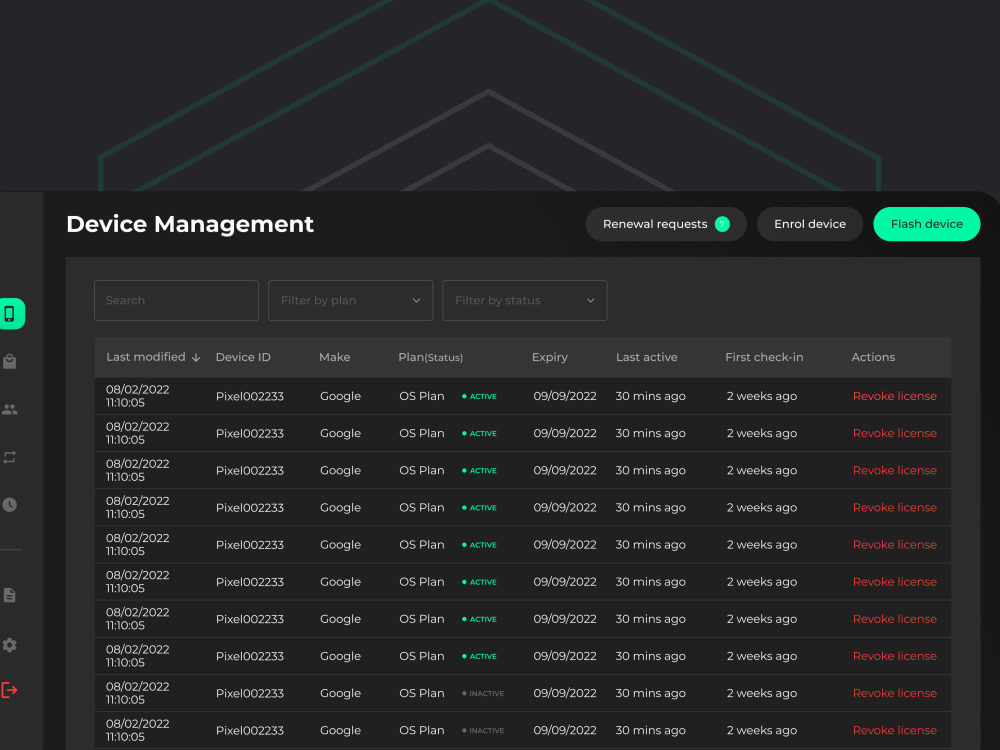Open Renewal requests
The width and height of the screenshot is (1000, 750).
pyautogui.click(x=666, y=224)
